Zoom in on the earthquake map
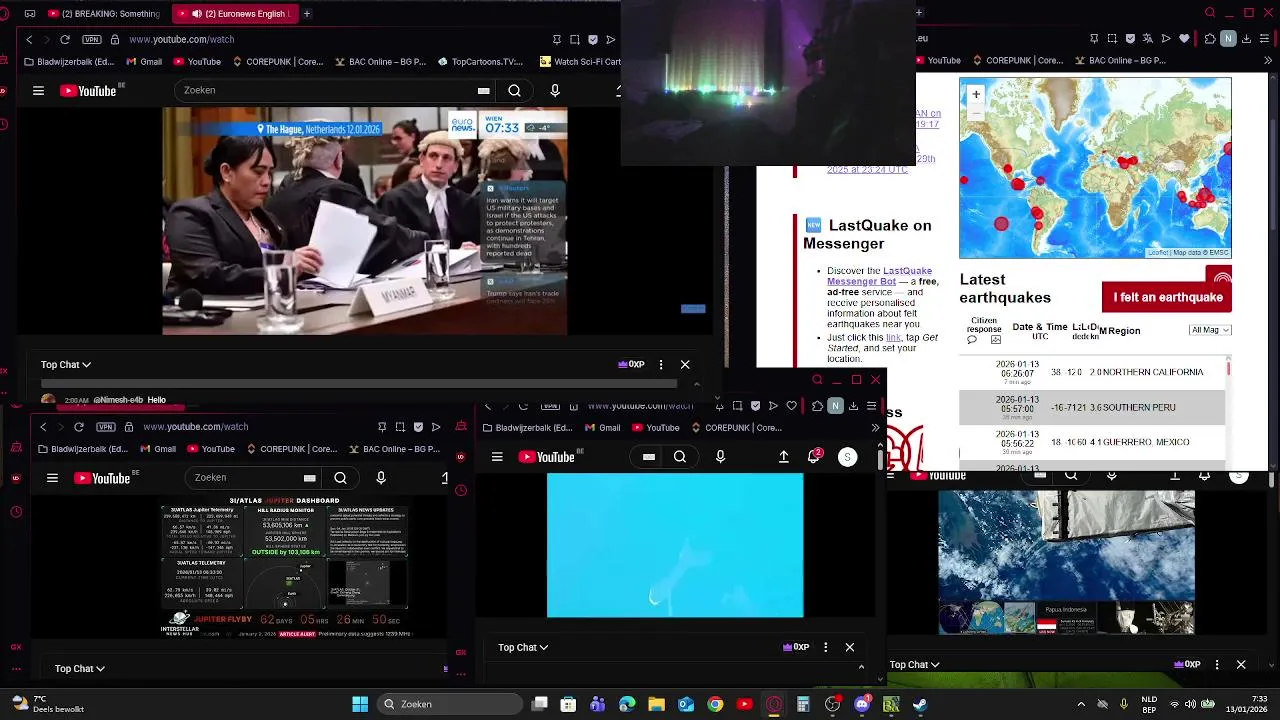Viewport: 1280px width, 720px height. [976, 94]
